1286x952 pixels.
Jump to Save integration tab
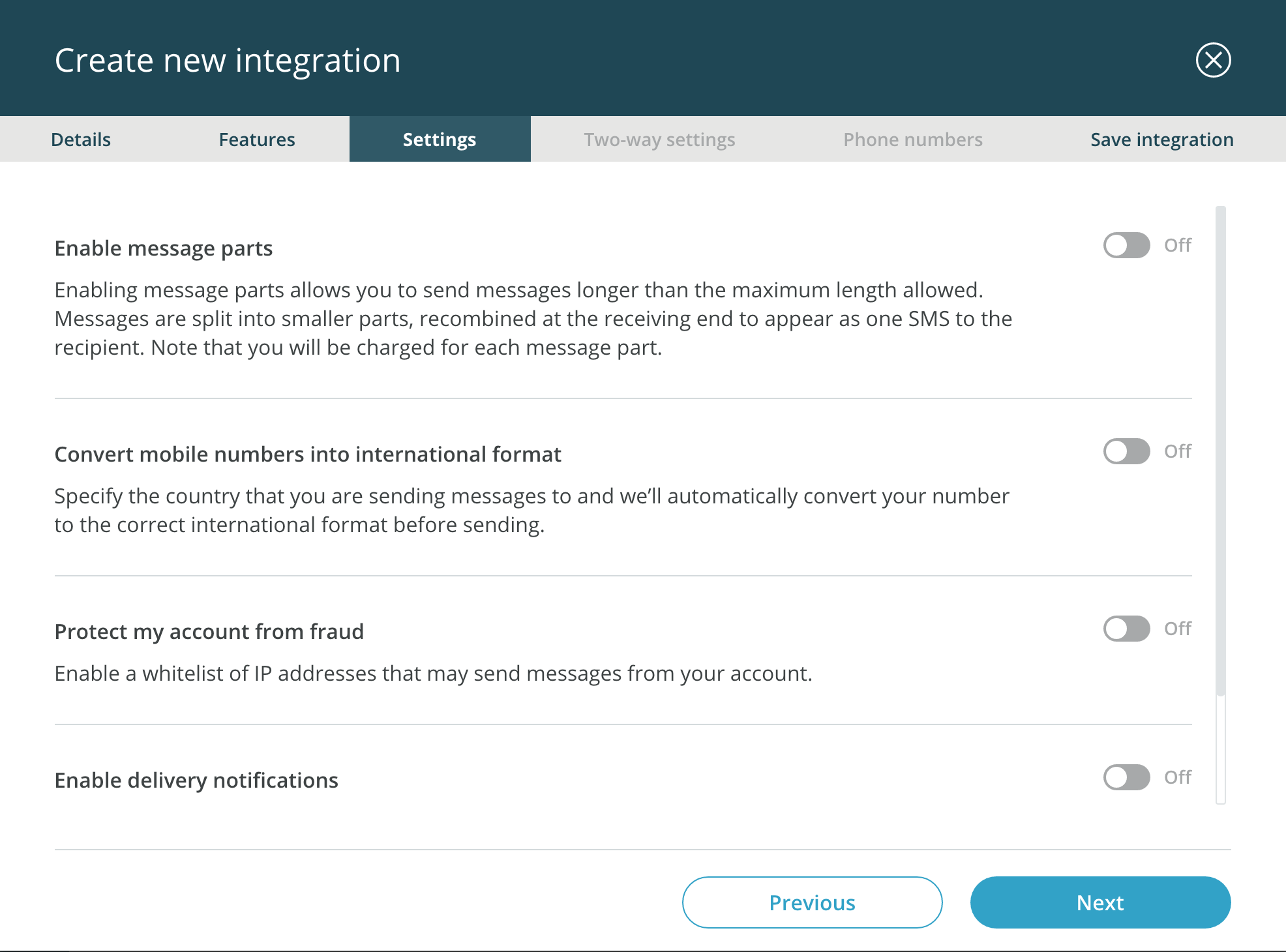pyautogui.click(x=1161, y=140)
